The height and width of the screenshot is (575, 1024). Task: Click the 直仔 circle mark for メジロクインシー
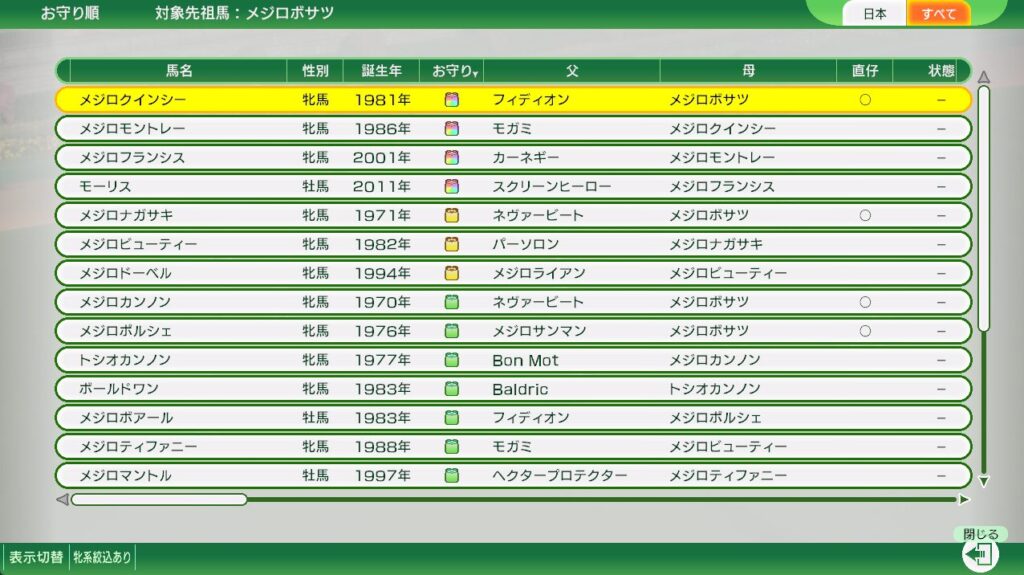(x=864, y=100)
